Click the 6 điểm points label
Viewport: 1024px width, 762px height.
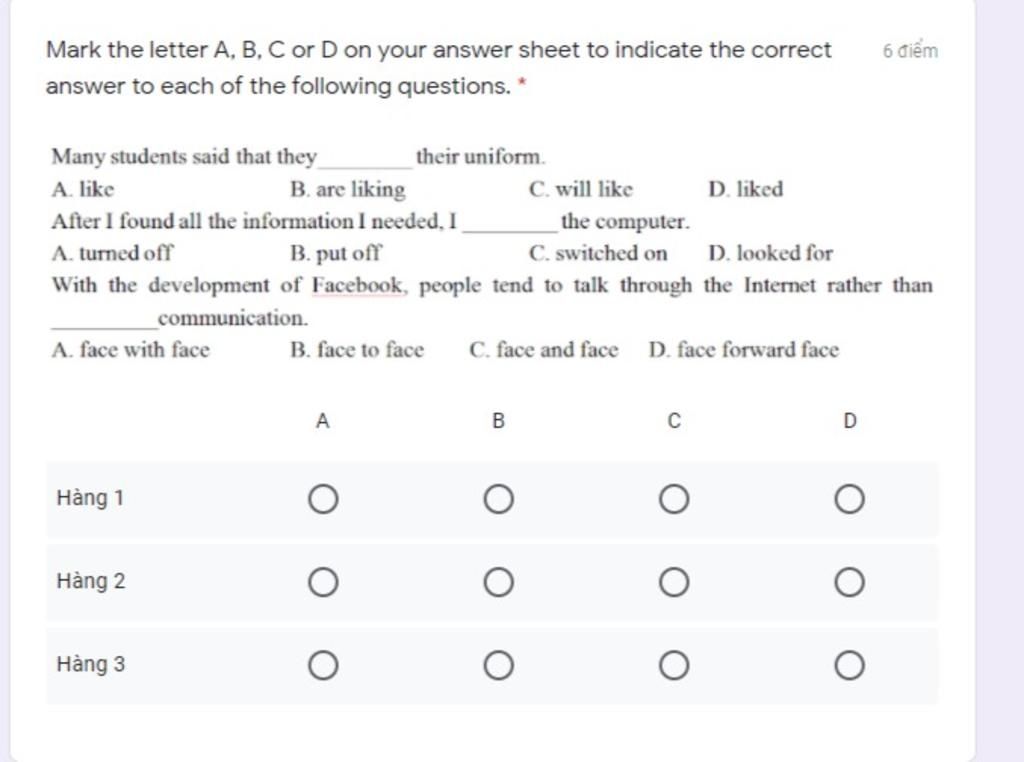pos(910,51)
